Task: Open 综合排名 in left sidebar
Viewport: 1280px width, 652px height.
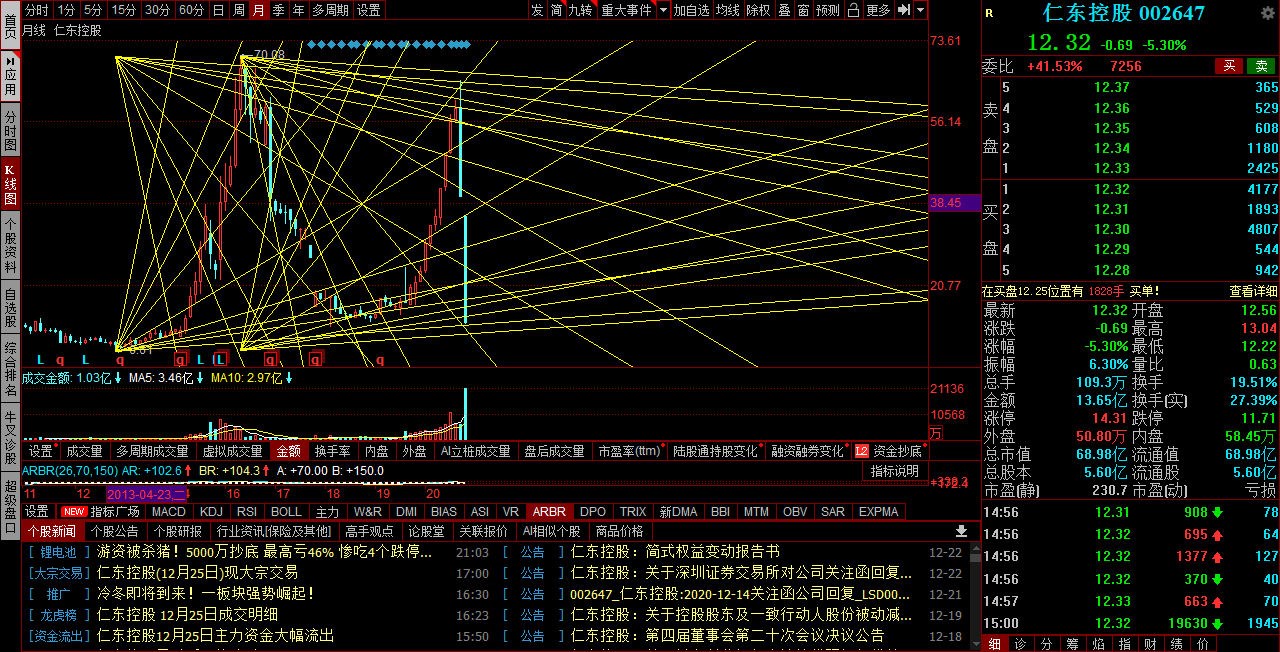Action: tap(10, 369)
